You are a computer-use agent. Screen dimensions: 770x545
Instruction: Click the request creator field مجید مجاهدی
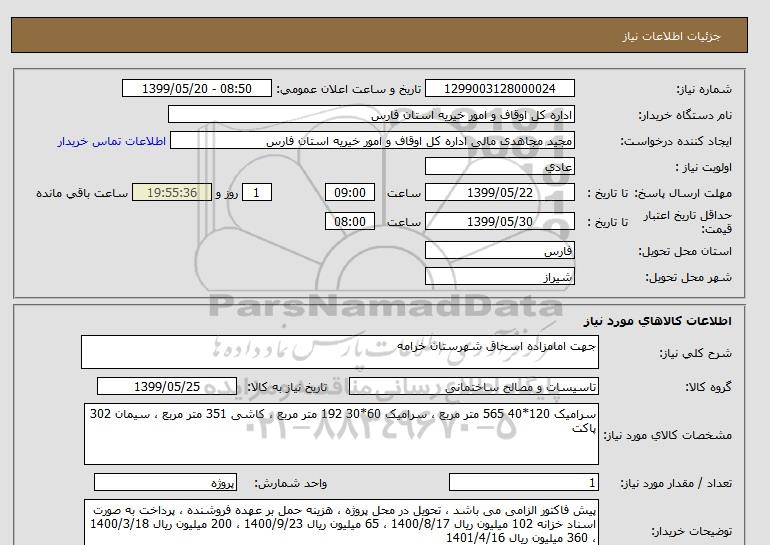372,141
